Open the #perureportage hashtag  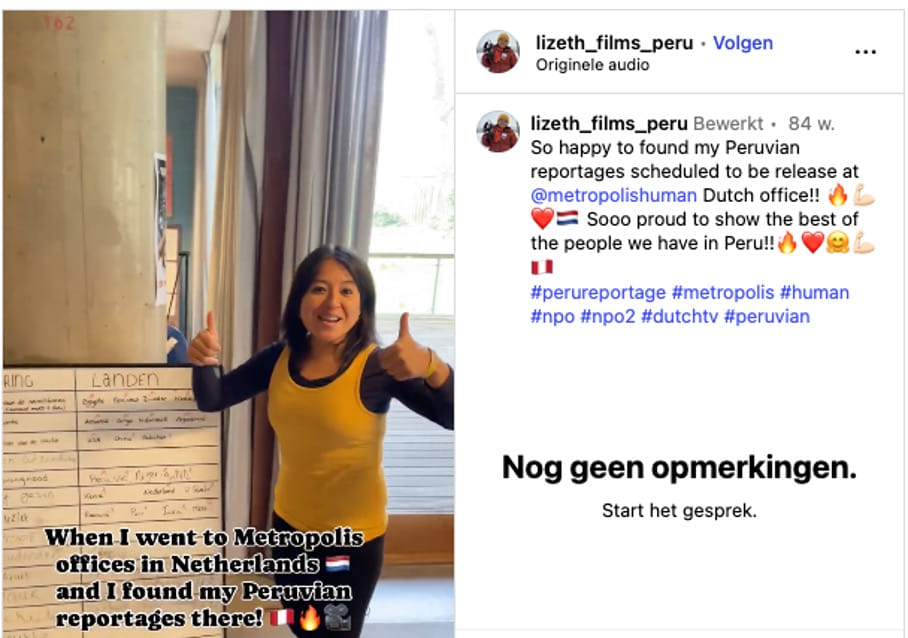598,292
